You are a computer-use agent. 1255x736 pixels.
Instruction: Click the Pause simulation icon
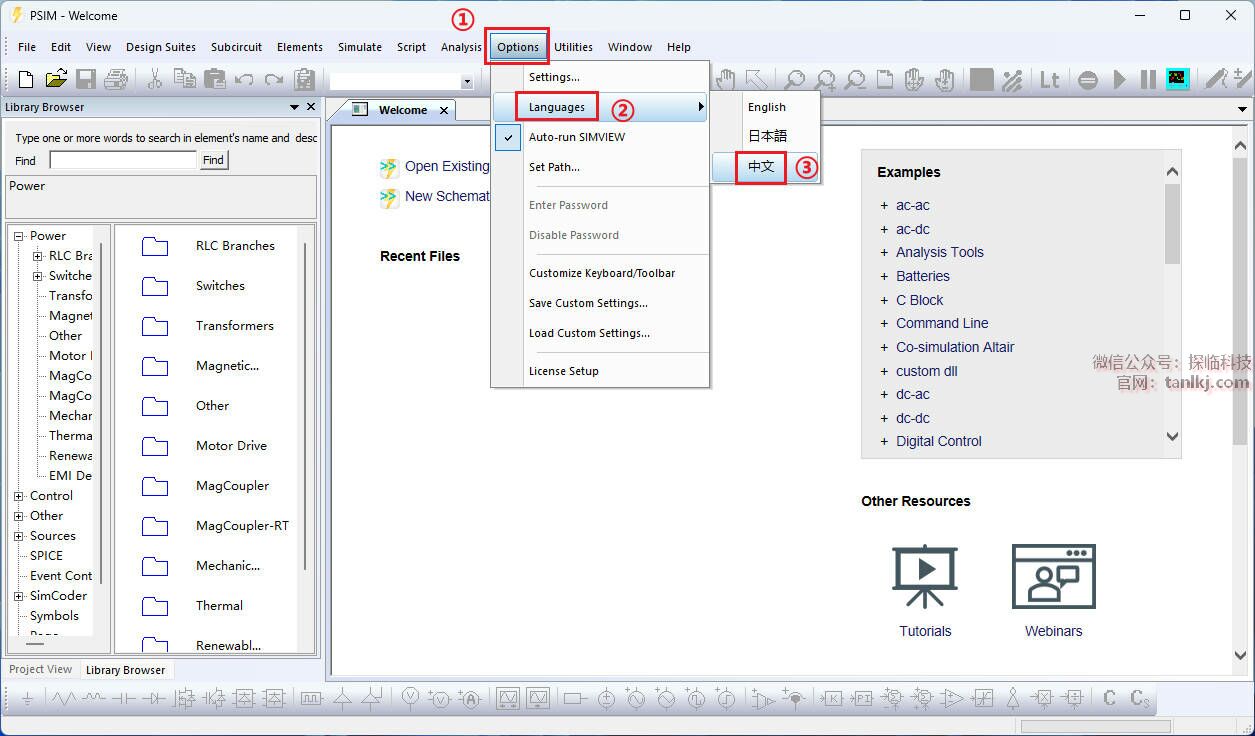[x=1148, y=79]
